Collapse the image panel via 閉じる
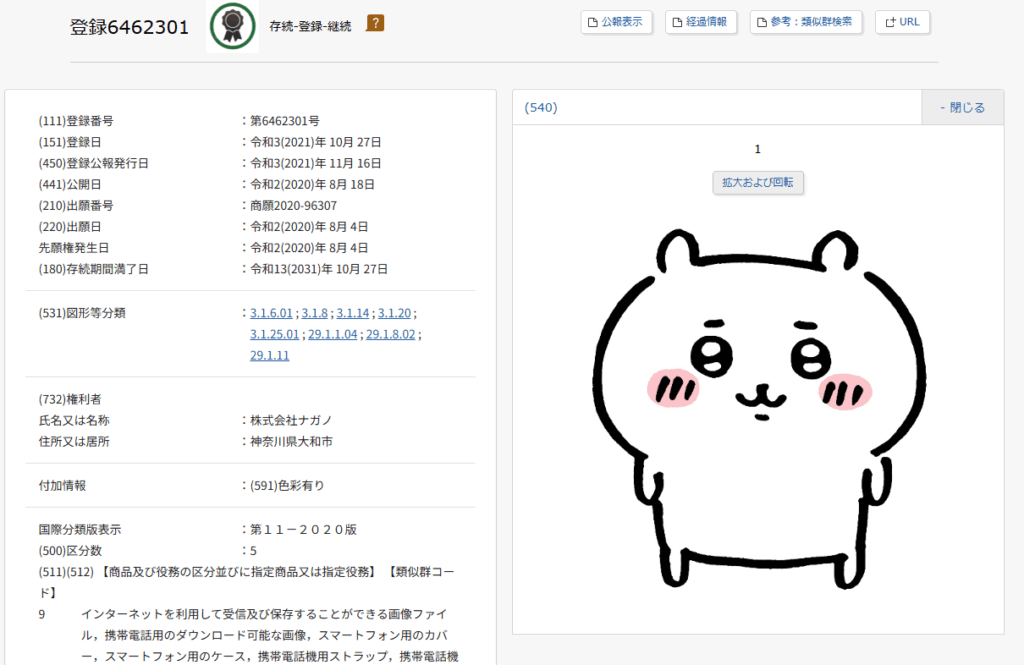Viewport: 1024px width, 665px height. tap(962, 106)
